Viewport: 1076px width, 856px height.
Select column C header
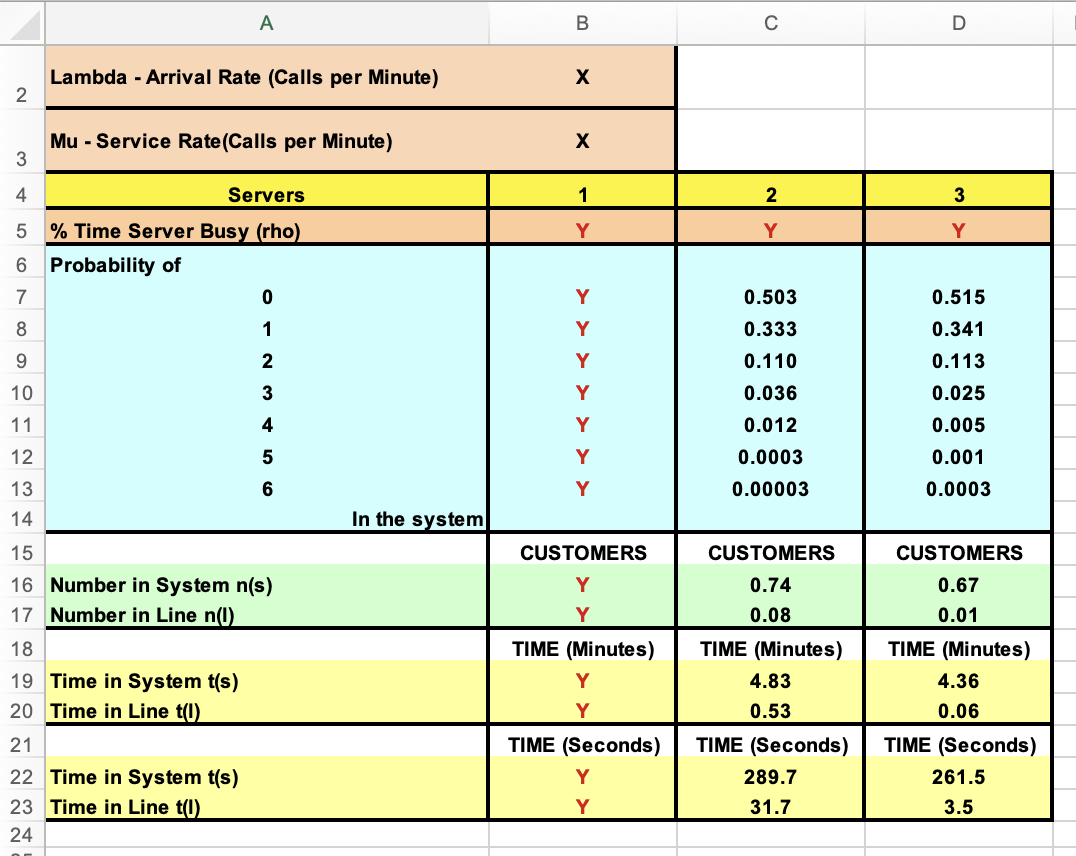click(769, 22)
